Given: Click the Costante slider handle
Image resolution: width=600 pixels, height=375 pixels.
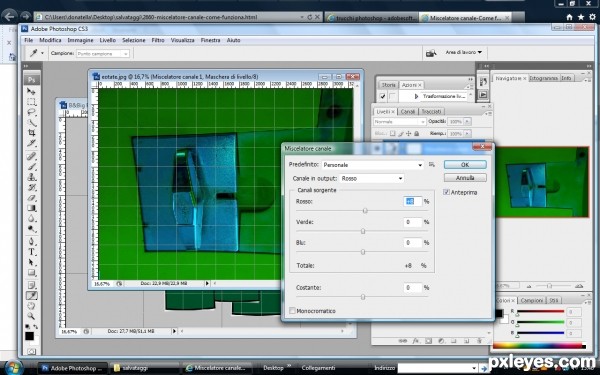Looking at the screenshot, I should tap(363, 297).
